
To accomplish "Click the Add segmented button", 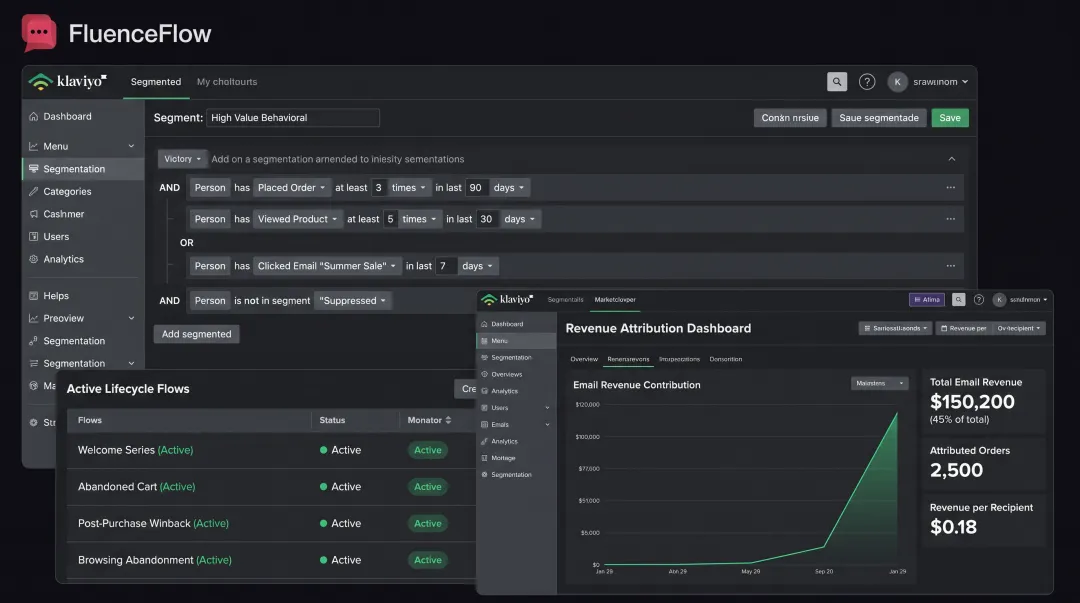I will coord(196,334).
